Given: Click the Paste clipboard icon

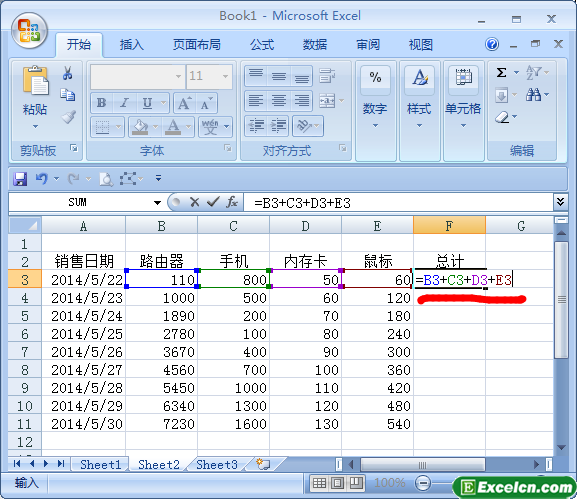Looking at the screenshot, I should point(35,80).
